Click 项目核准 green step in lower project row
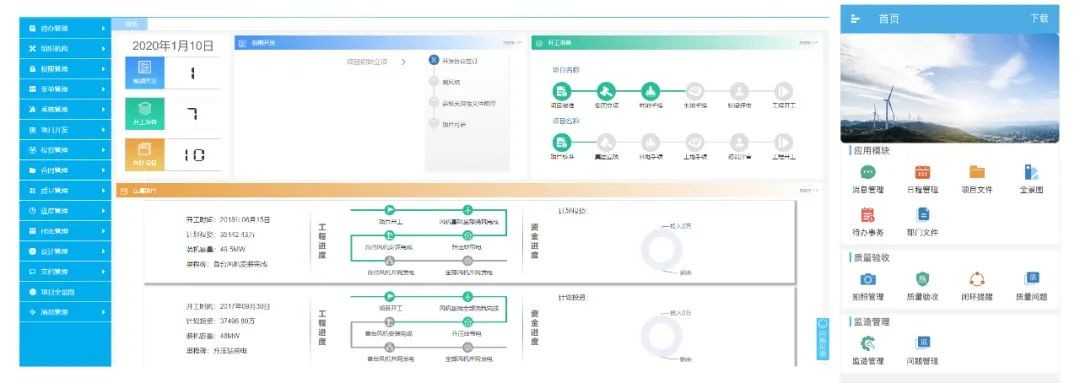 point(561,143)
